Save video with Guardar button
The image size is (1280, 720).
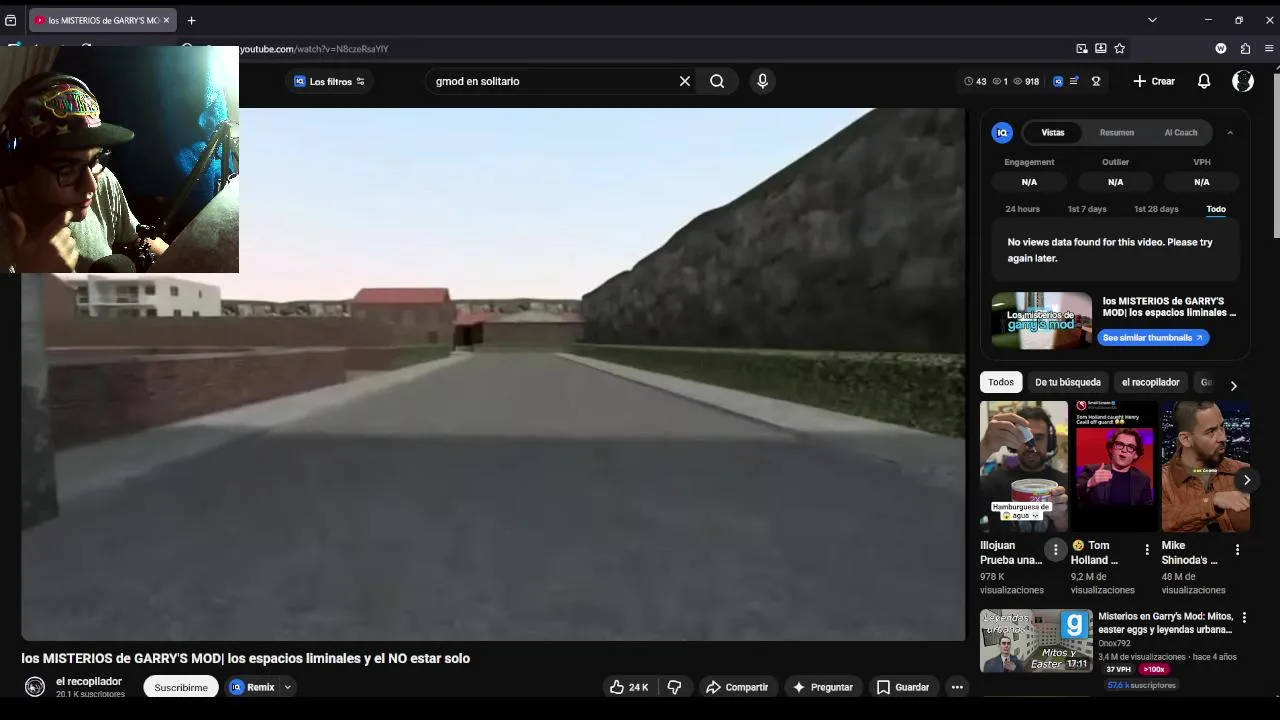point(903,687)
